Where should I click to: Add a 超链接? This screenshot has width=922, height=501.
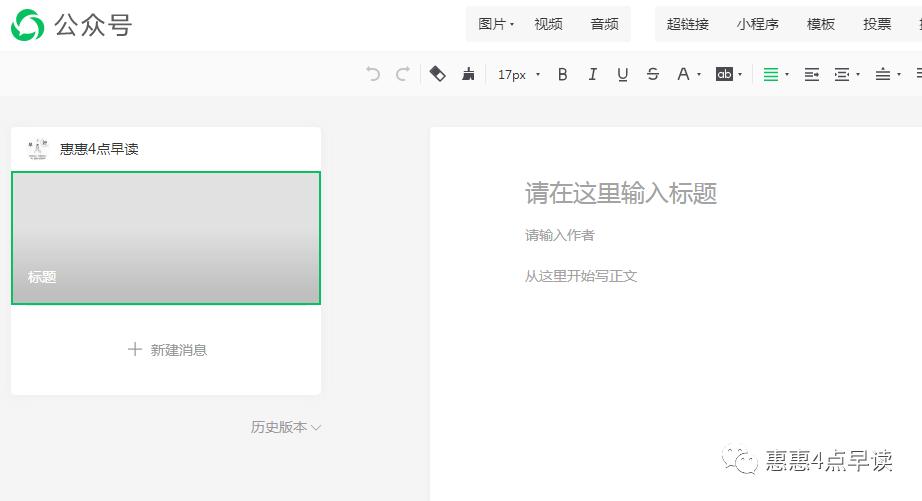687,24
